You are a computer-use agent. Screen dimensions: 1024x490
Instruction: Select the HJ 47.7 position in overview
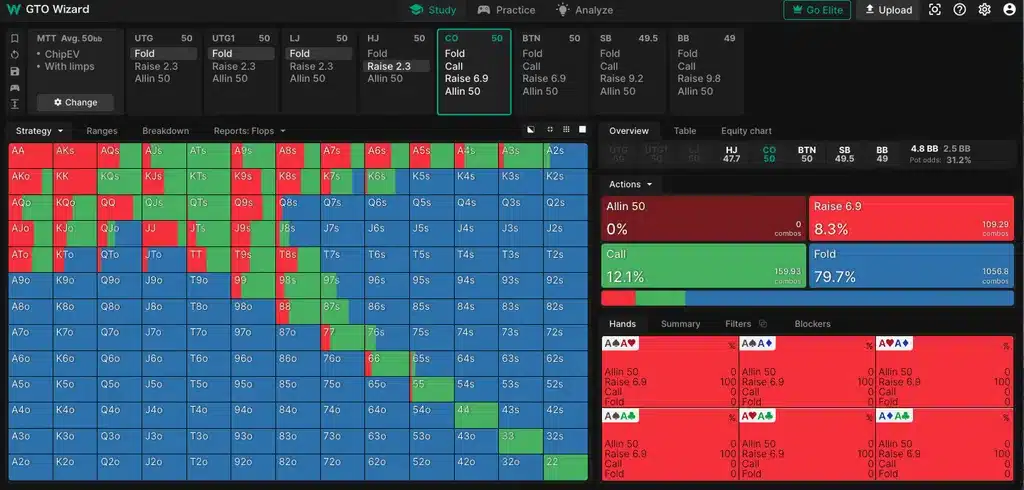(731, 154)
